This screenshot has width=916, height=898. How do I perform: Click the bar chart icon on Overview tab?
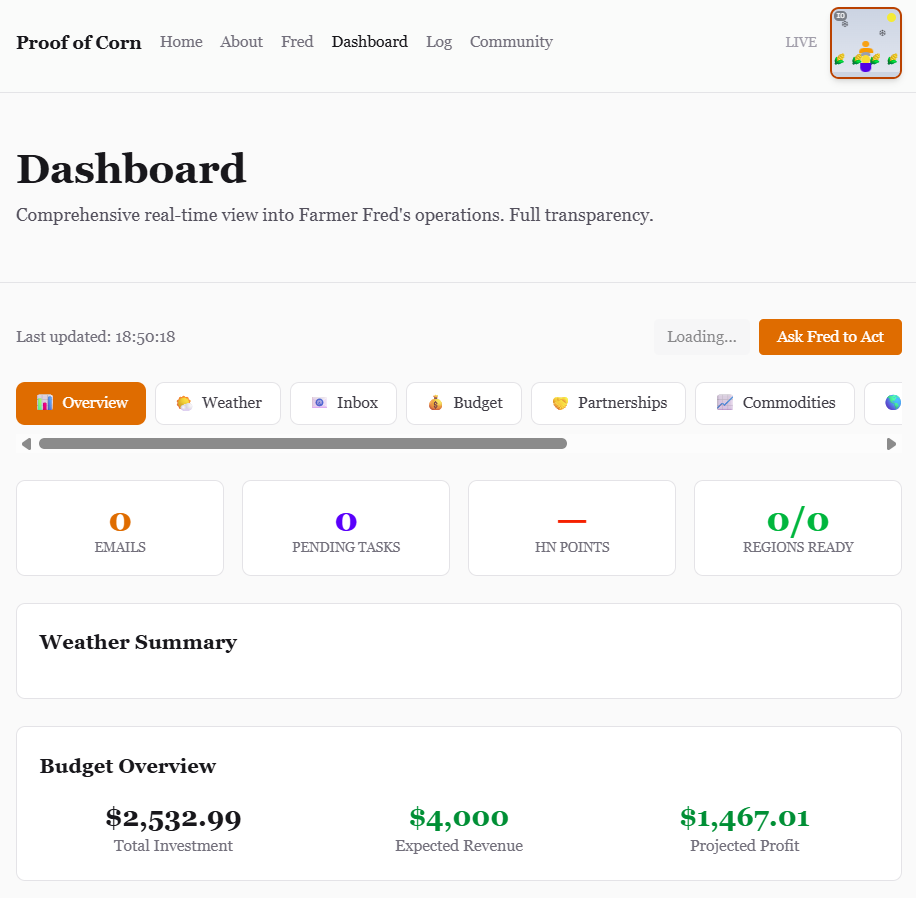44,403
